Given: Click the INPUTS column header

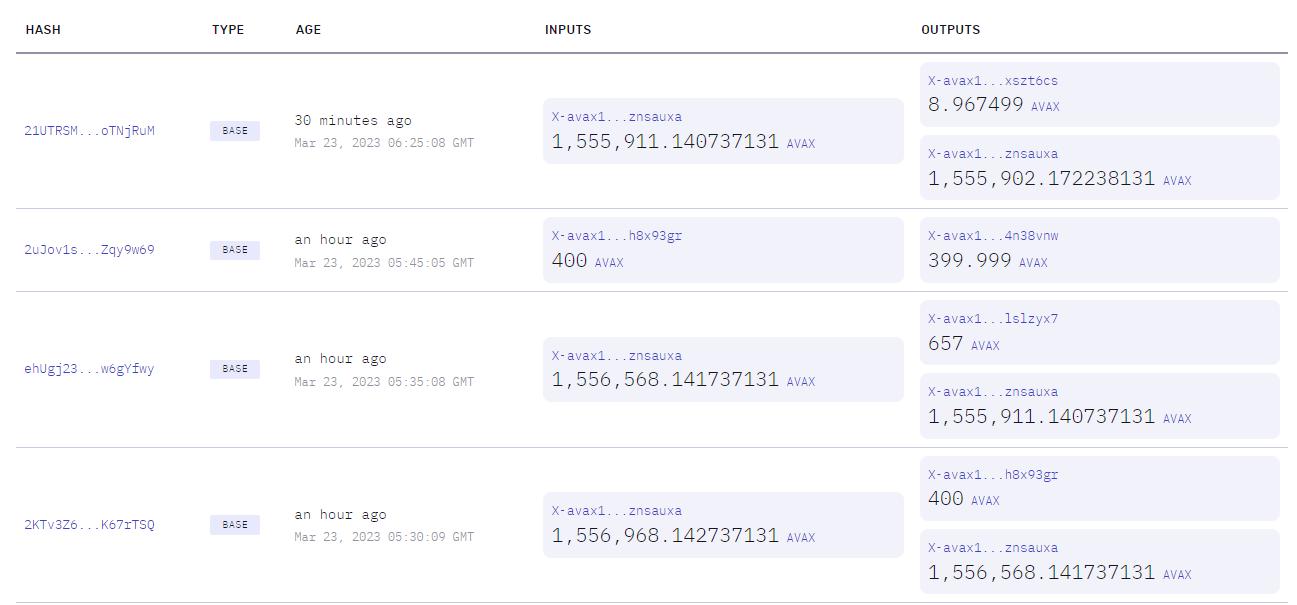Looking at the screenshot, I should (567, 29).
